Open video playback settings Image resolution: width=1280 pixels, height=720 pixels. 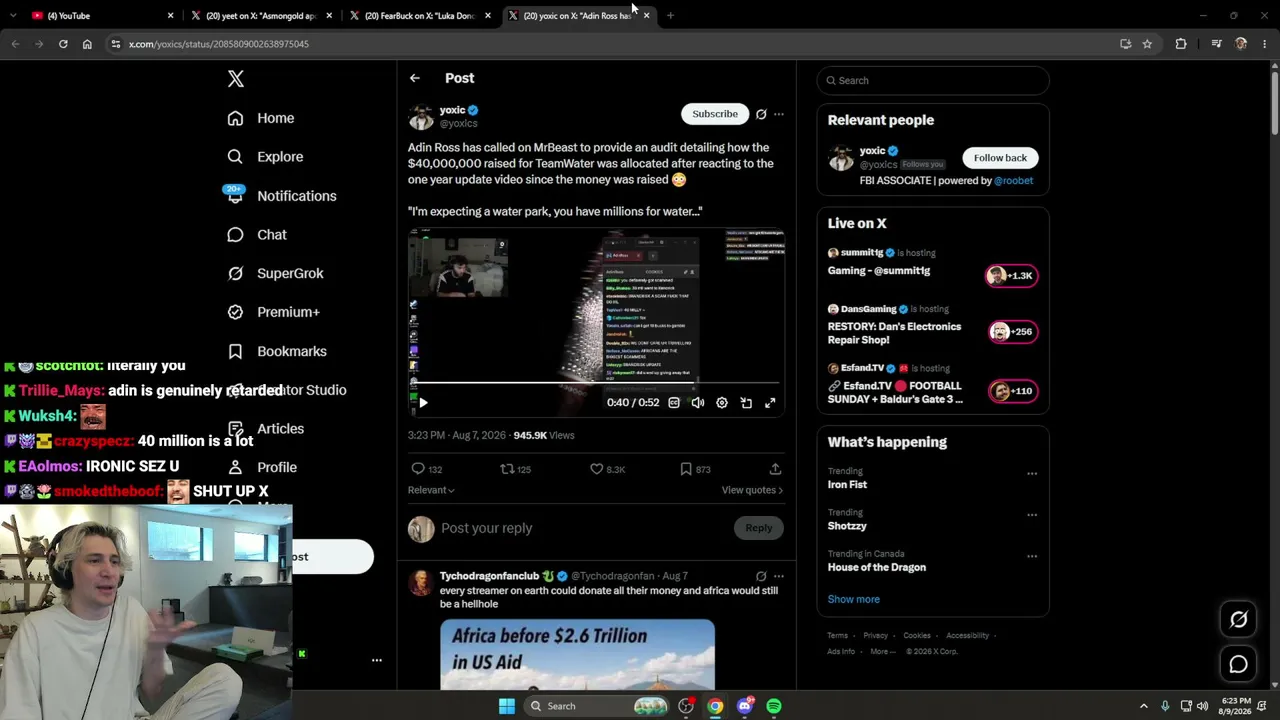point(722,403)
